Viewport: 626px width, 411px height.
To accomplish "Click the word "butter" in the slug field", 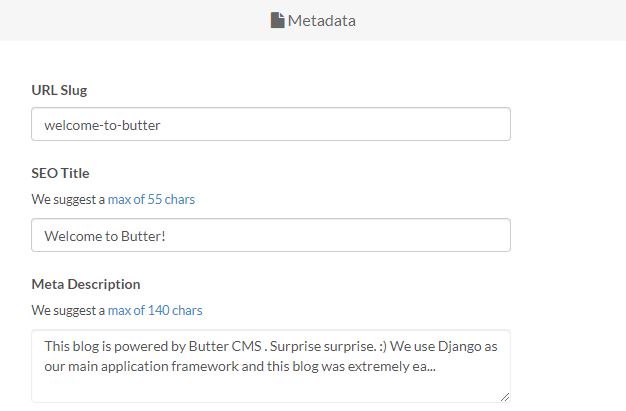I will click(x=141, y=125).
